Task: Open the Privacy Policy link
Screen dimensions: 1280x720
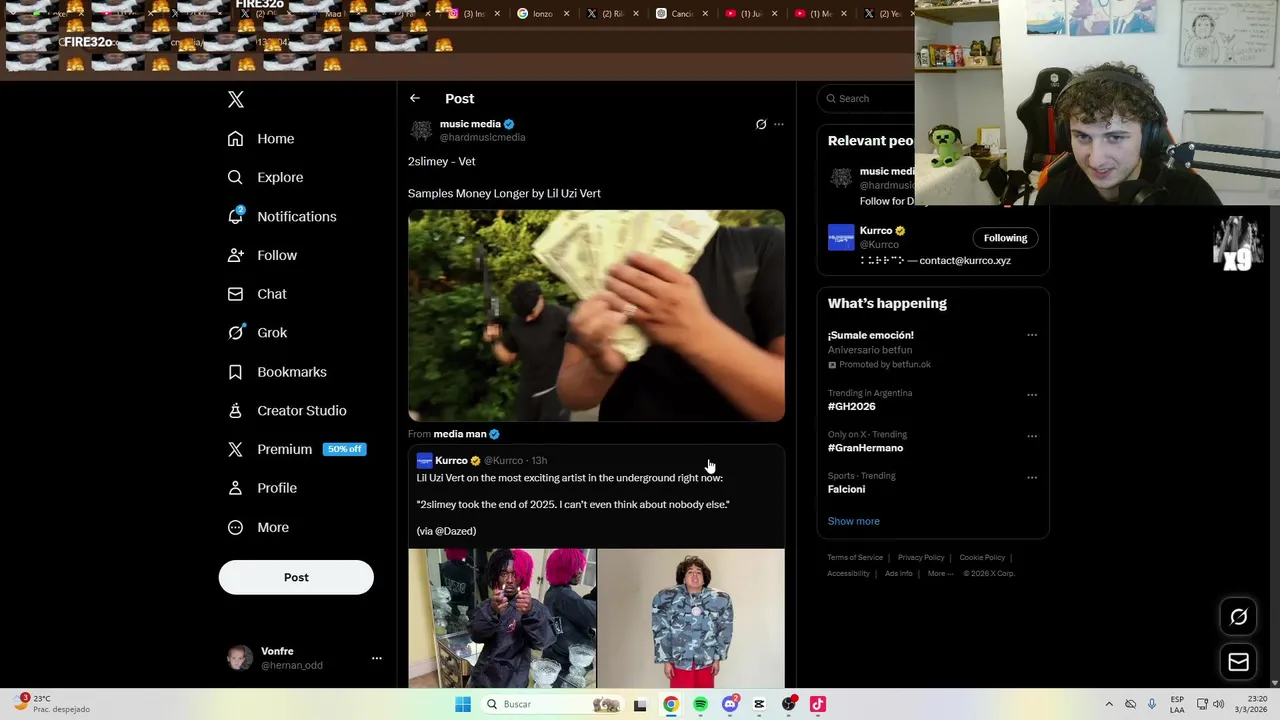Action: pos(921,558)
